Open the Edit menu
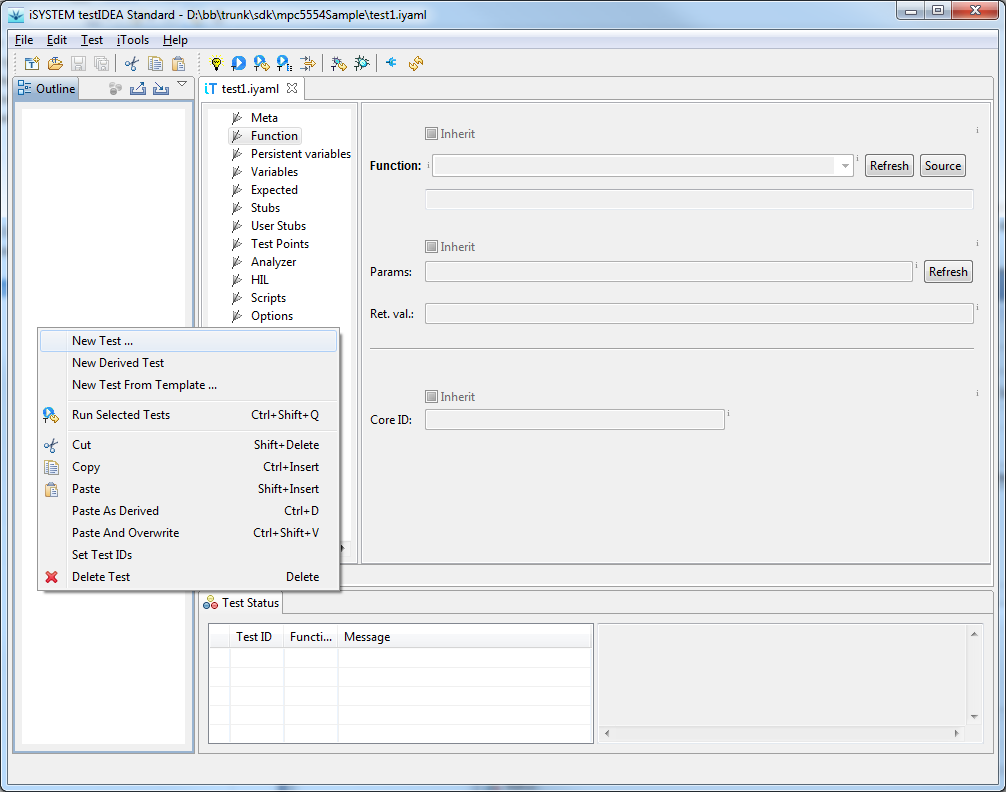 point(56,40)
